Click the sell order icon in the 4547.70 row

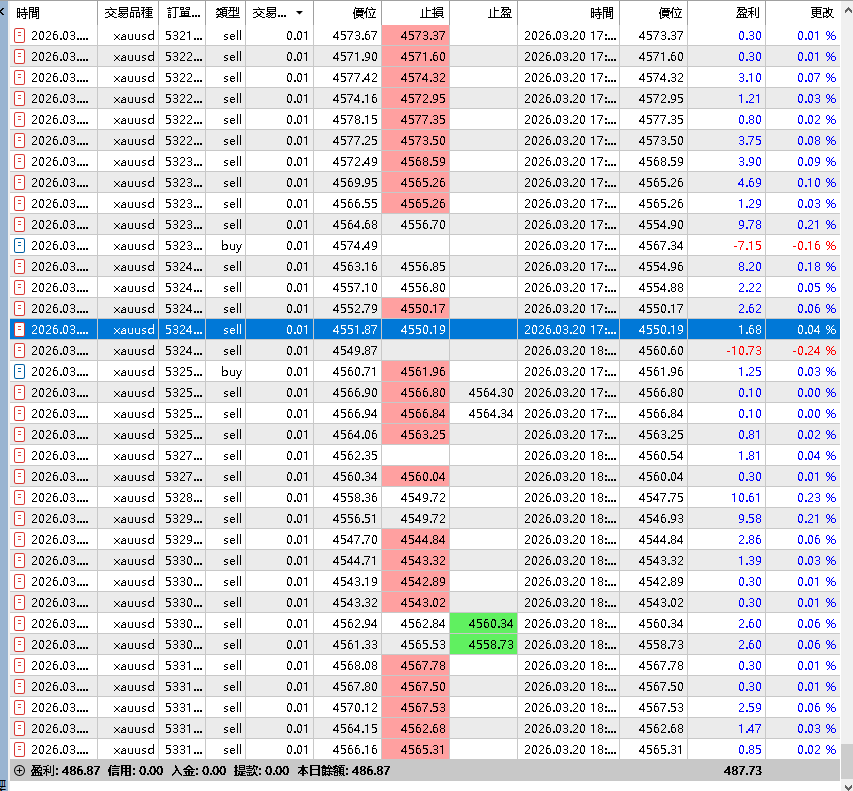(19, 540)
